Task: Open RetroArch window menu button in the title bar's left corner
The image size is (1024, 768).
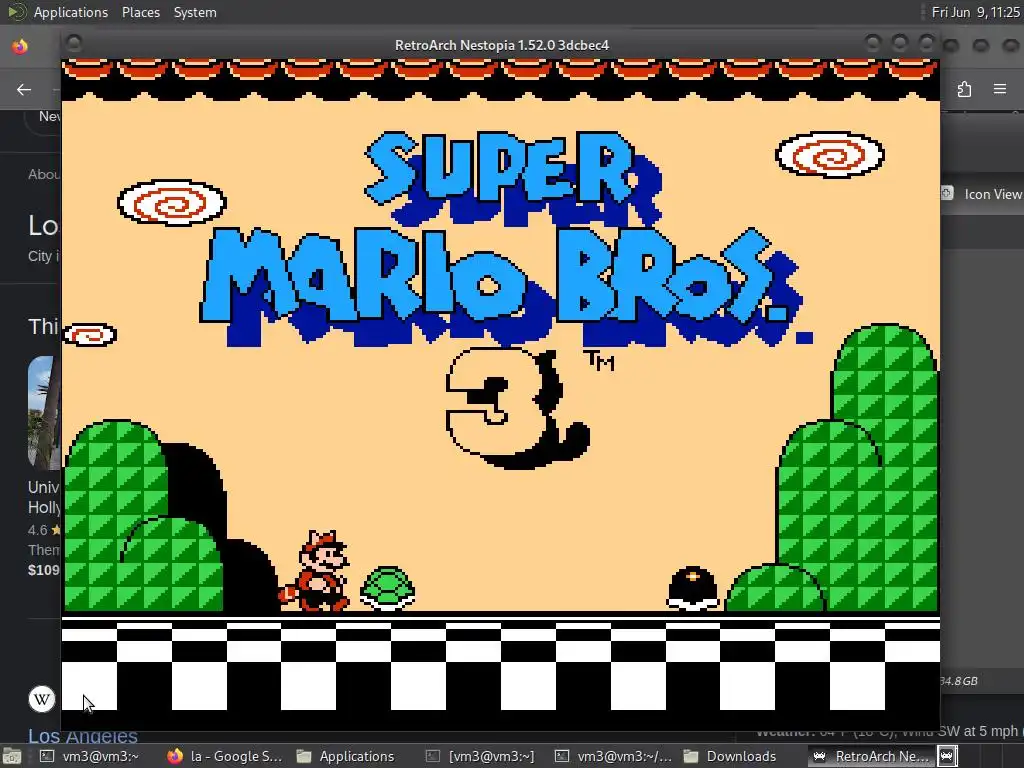Action: [74, 44]
